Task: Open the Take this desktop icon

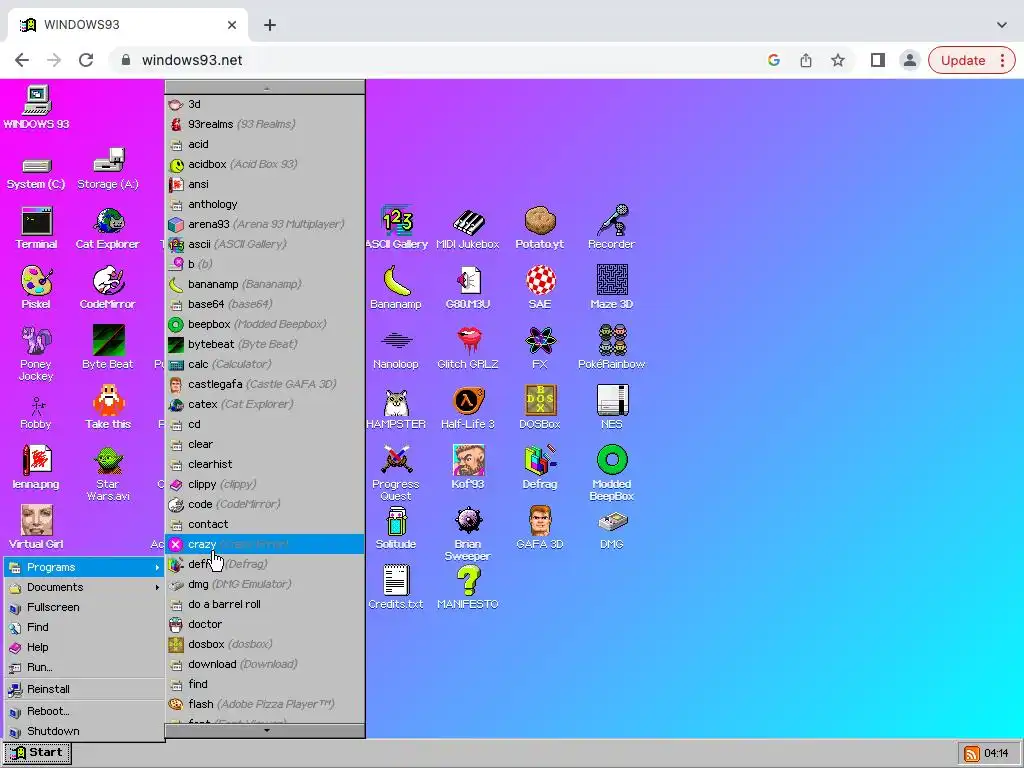Action: tap(108, 408)
